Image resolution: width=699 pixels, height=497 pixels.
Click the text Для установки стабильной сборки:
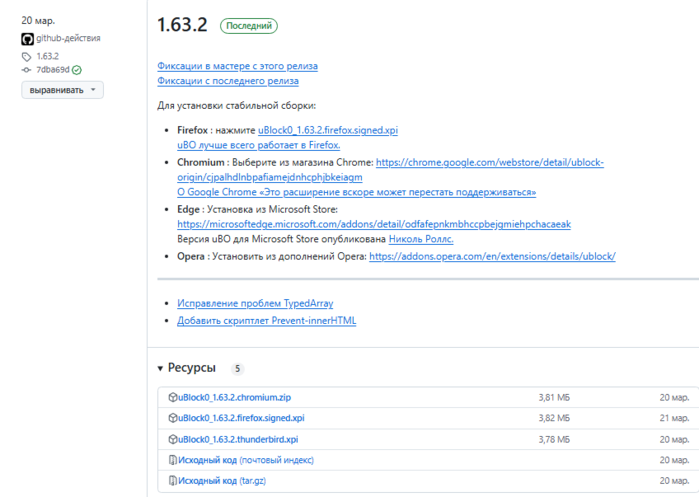coord(237,106)
